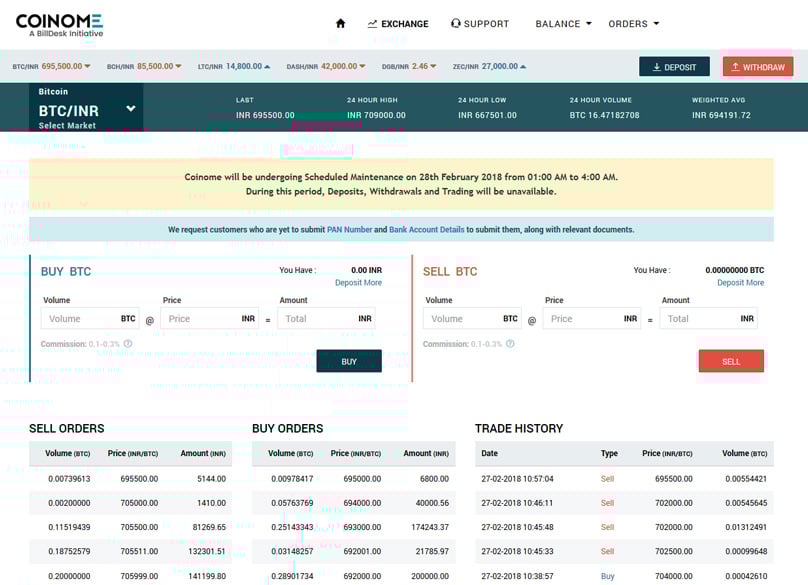Click the Weighted Avg value
Screen dimensions: 808x585
click(721, 115)
